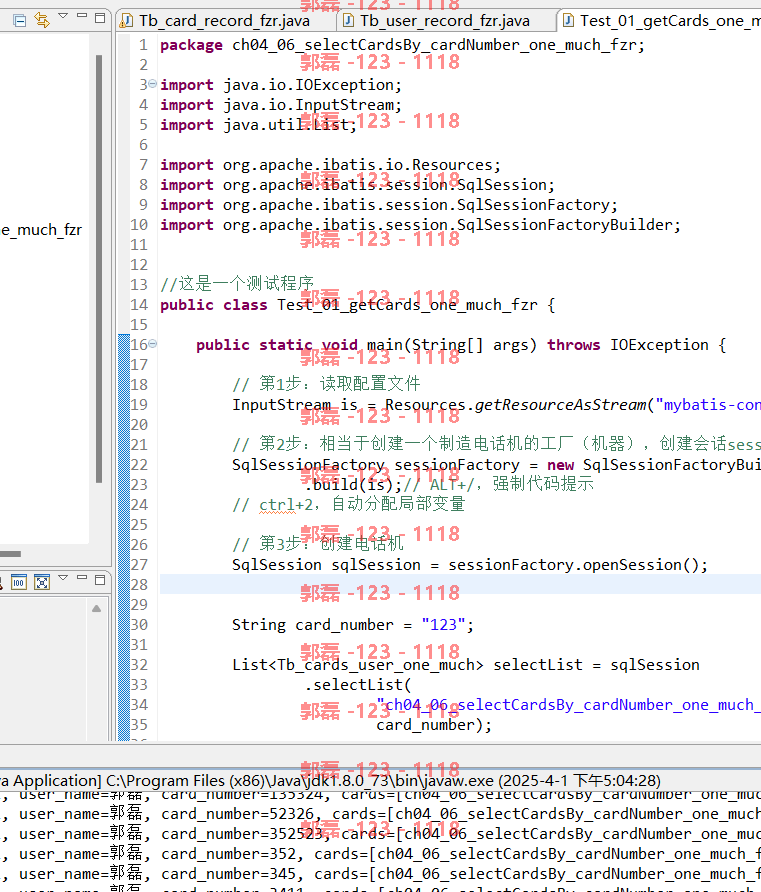Click the Java file icon on Test_01_getCards tab

[x=568, y=21]
